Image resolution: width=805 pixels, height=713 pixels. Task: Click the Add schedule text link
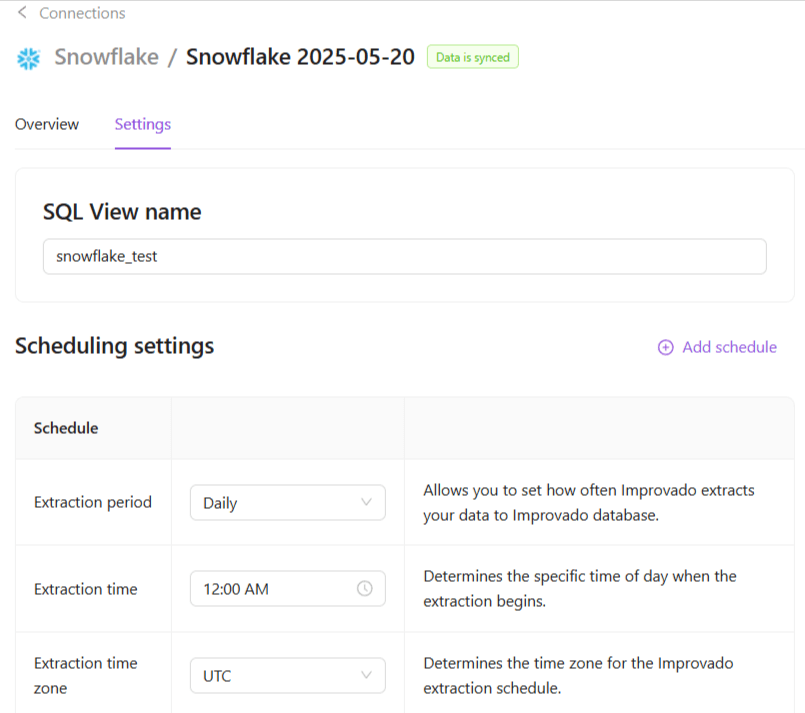(x=729, y=347)
